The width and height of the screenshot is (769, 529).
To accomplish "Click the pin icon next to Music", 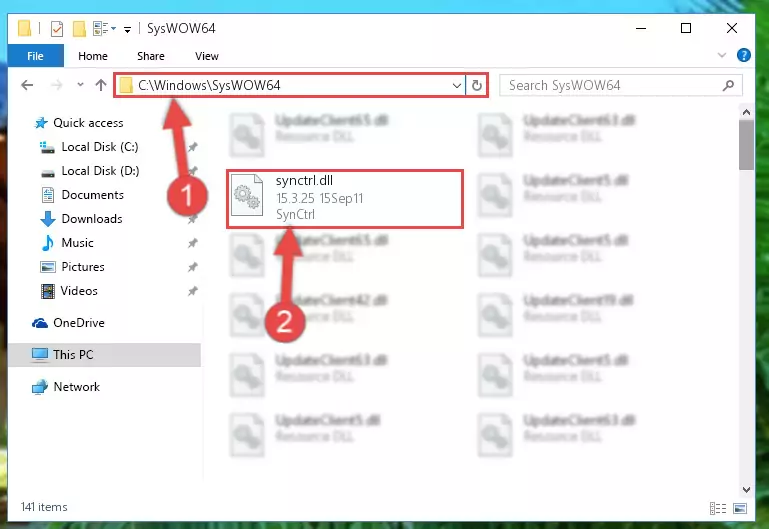I will coord(193,243).
